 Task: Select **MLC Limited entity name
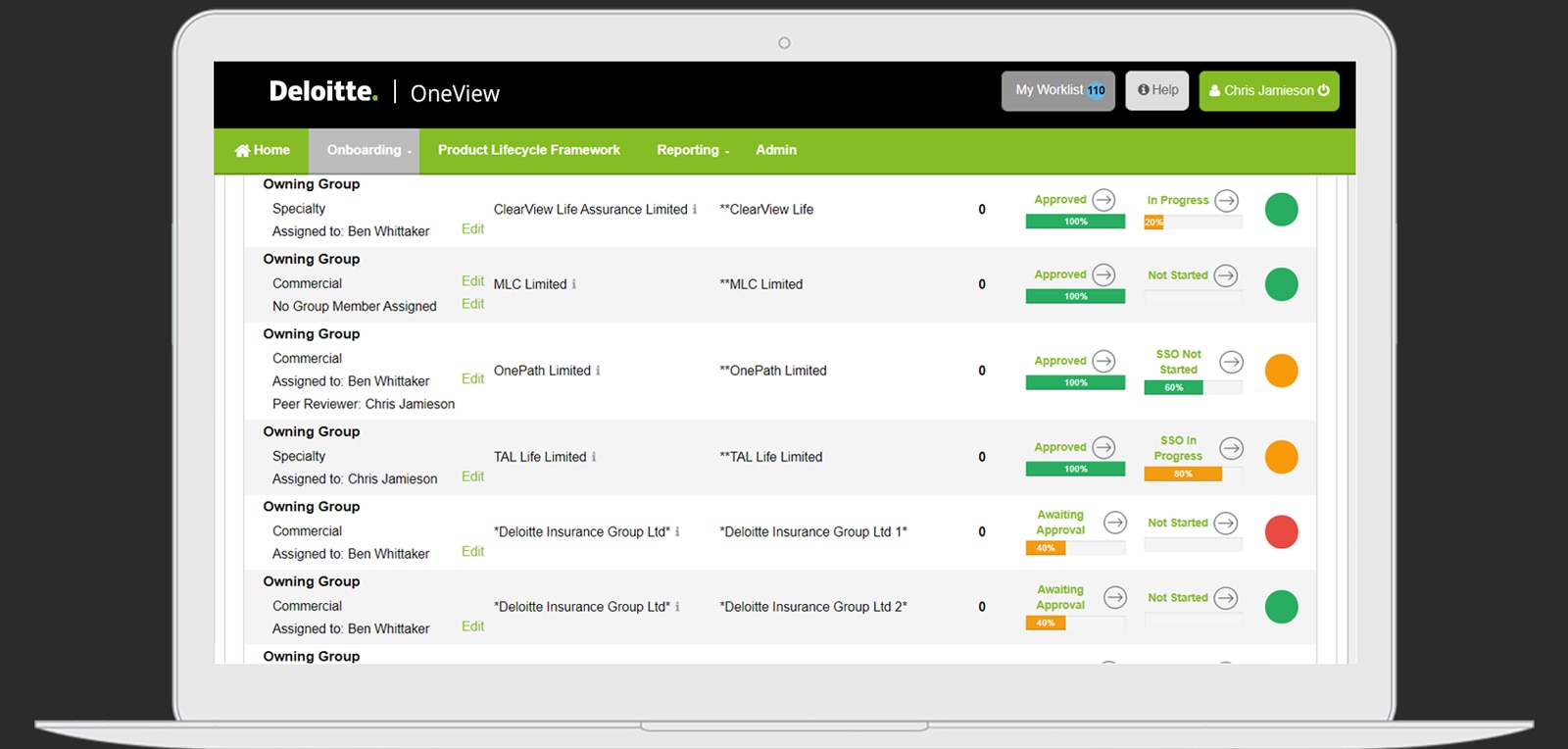(x=760, y=284)
